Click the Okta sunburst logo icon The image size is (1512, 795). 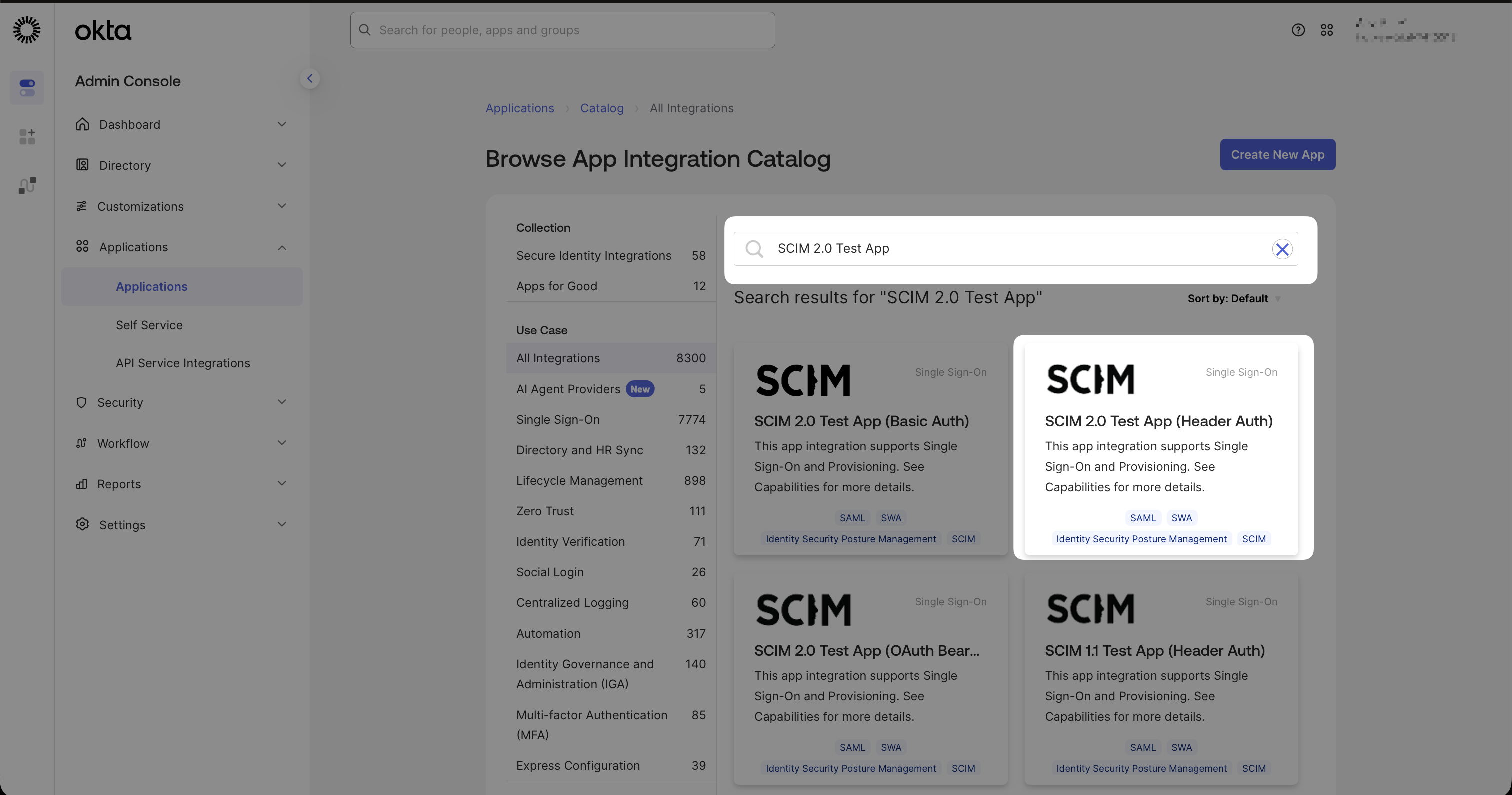tap(27, 30)
